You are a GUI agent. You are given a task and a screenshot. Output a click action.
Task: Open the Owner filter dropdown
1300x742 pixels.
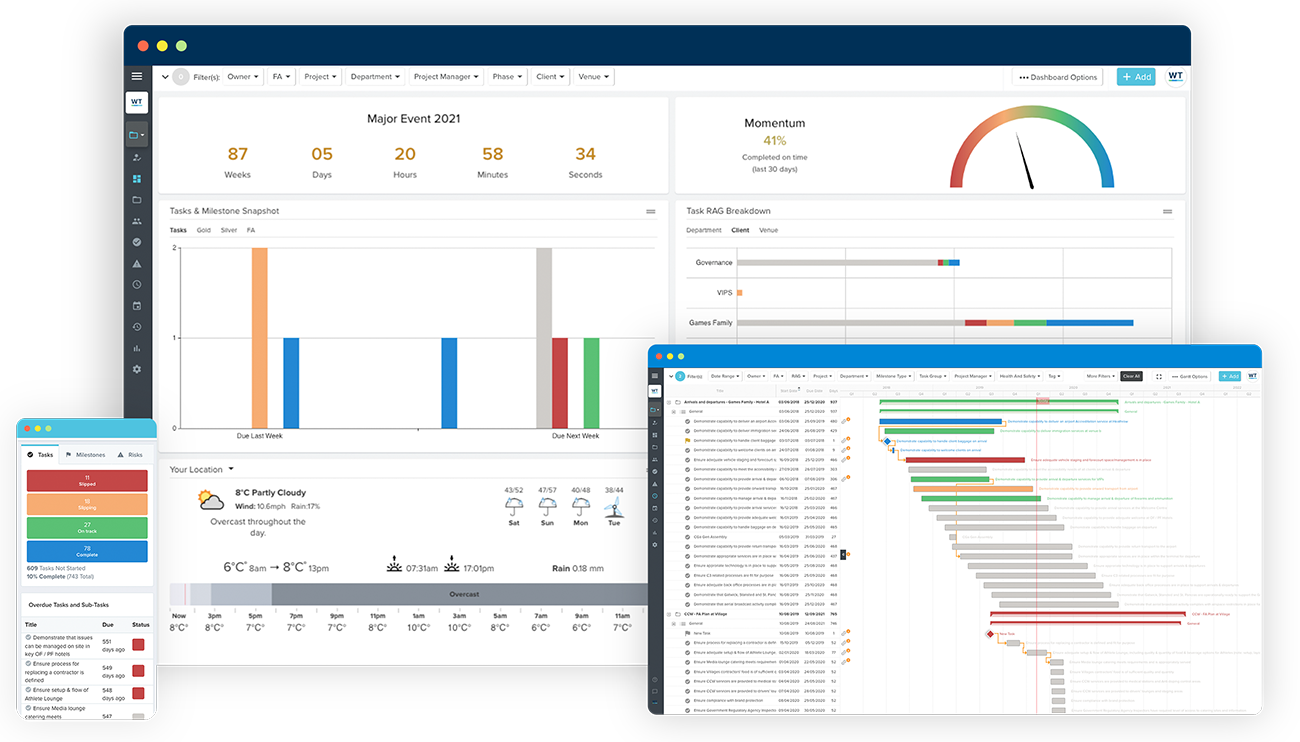coord(241,76)
